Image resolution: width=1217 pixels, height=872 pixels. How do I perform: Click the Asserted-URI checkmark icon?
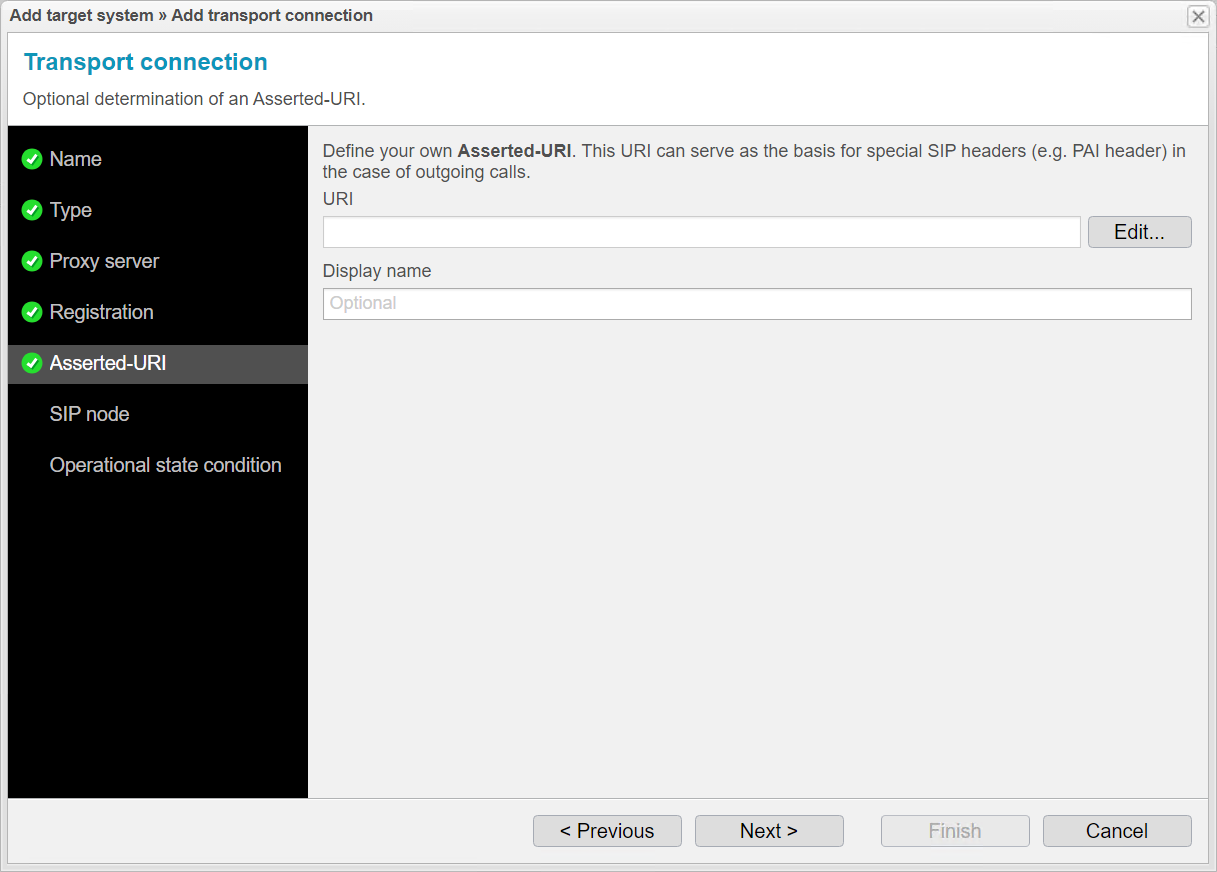[x=31, y=364]
